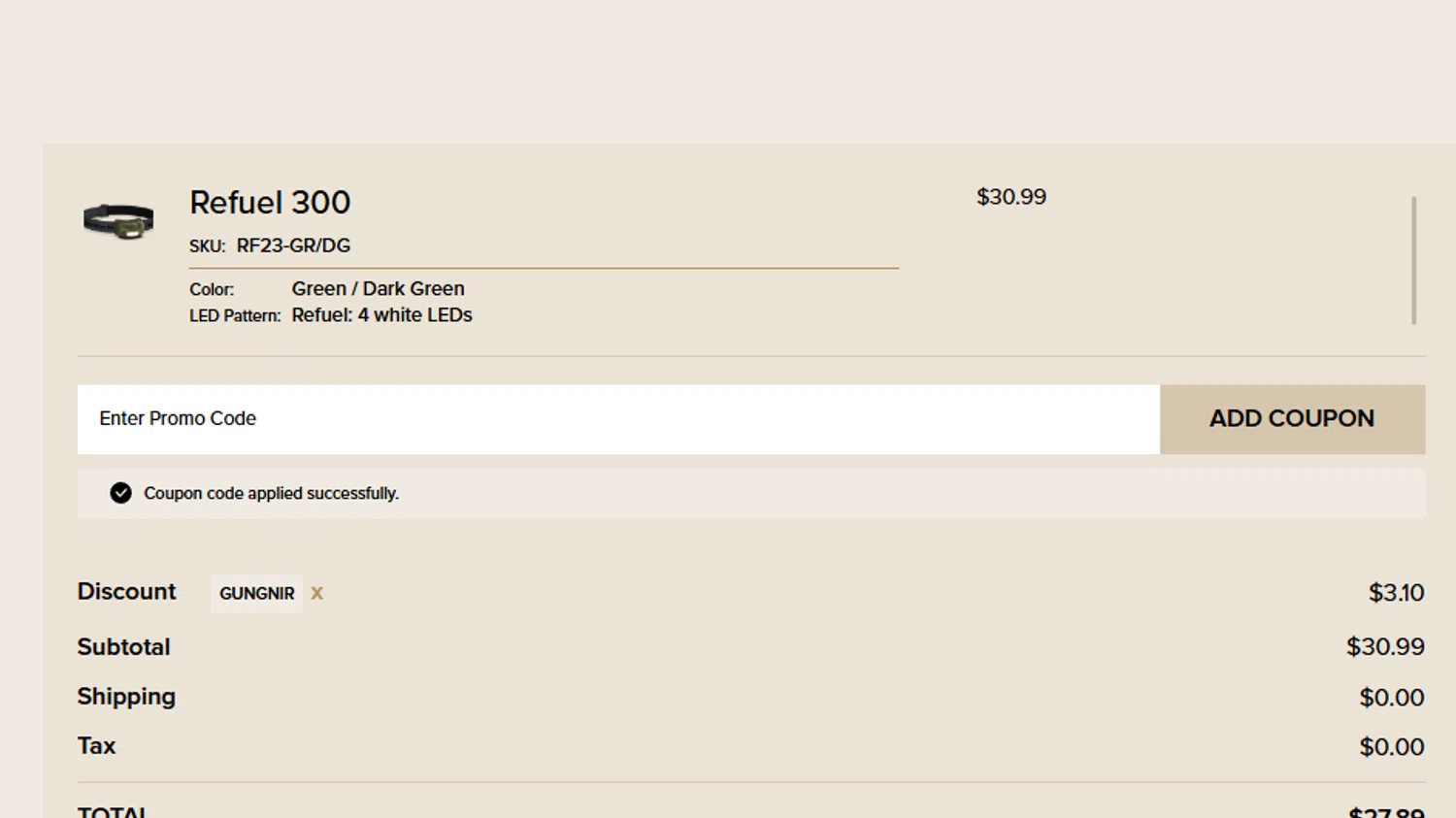Click the cart item list scrollbar
Viewport: 1456px width, 818px height.
[x=1413, y=260]
